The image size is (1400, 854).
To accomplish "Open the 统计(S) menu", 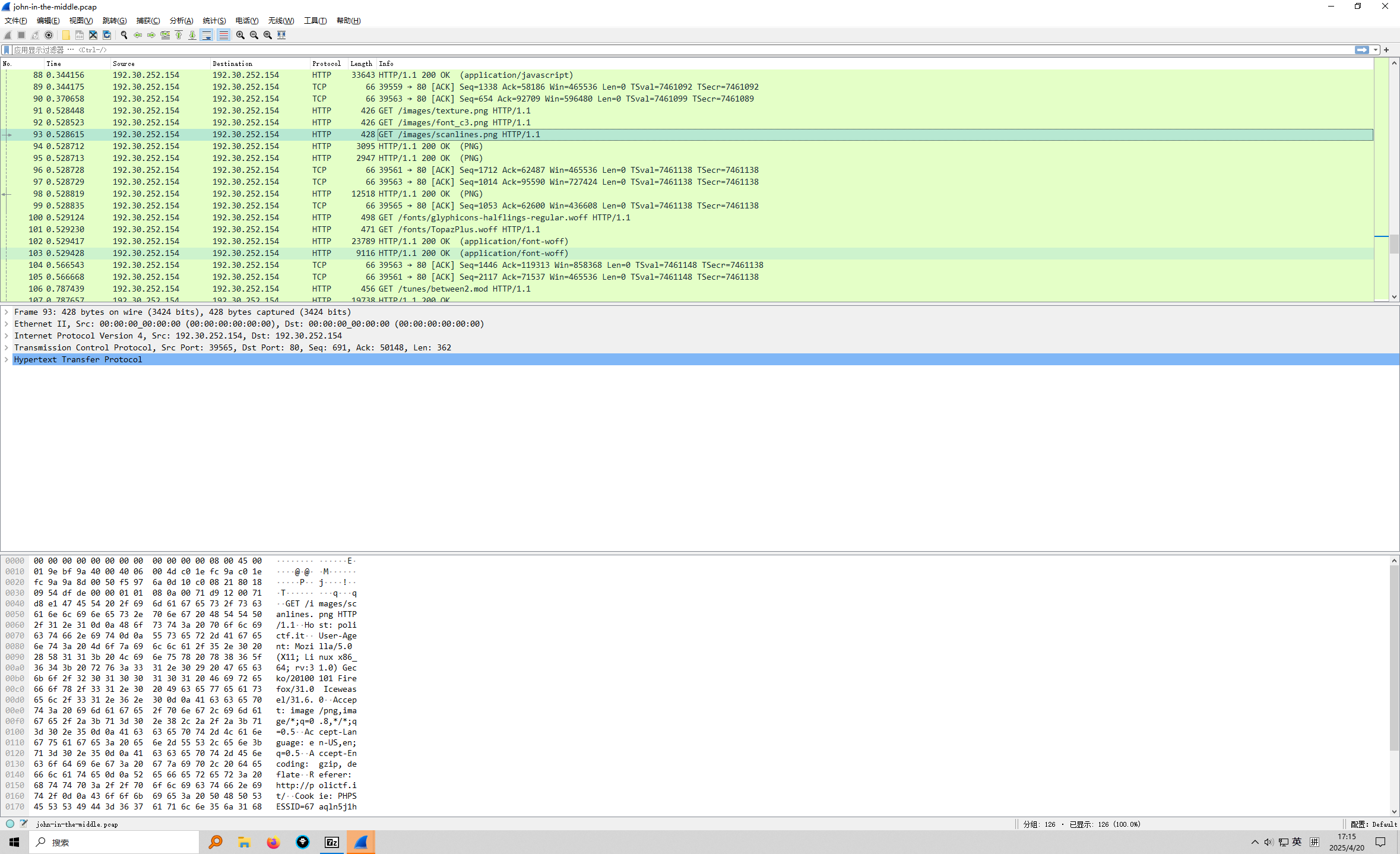I will 214,21.
